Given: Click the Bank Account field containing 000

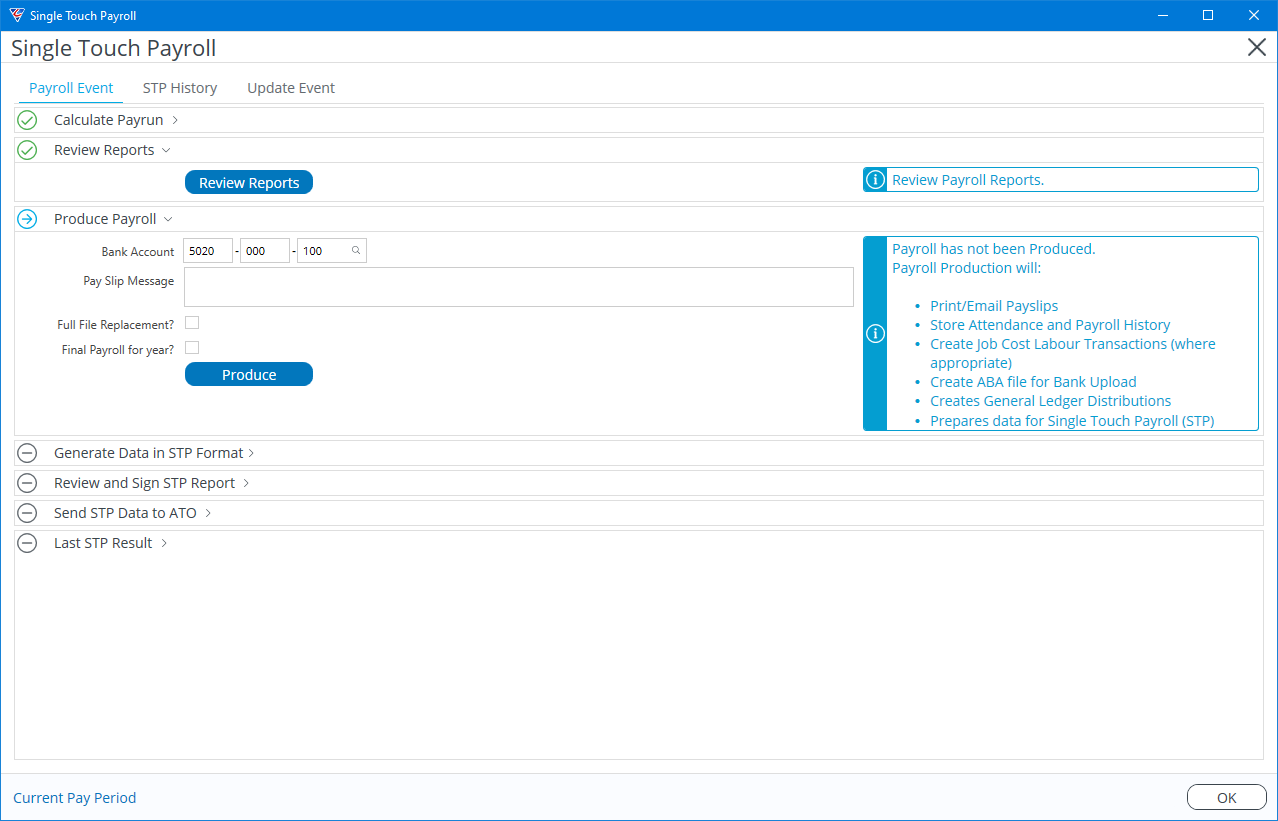Looking at the screenshot, I should point(265,251).
